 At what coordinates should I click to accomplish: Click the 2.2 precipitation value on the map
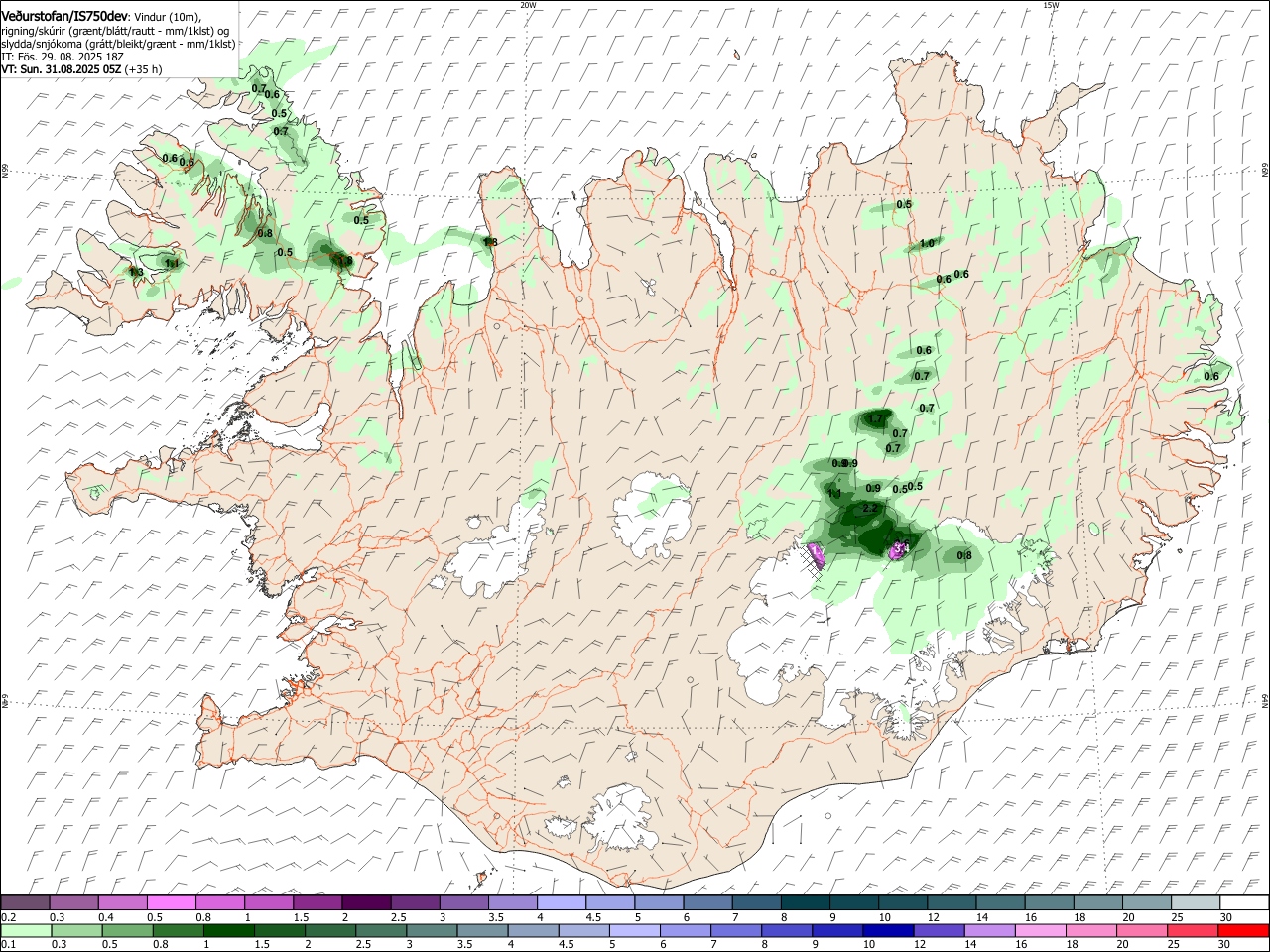tap(871, 508)
